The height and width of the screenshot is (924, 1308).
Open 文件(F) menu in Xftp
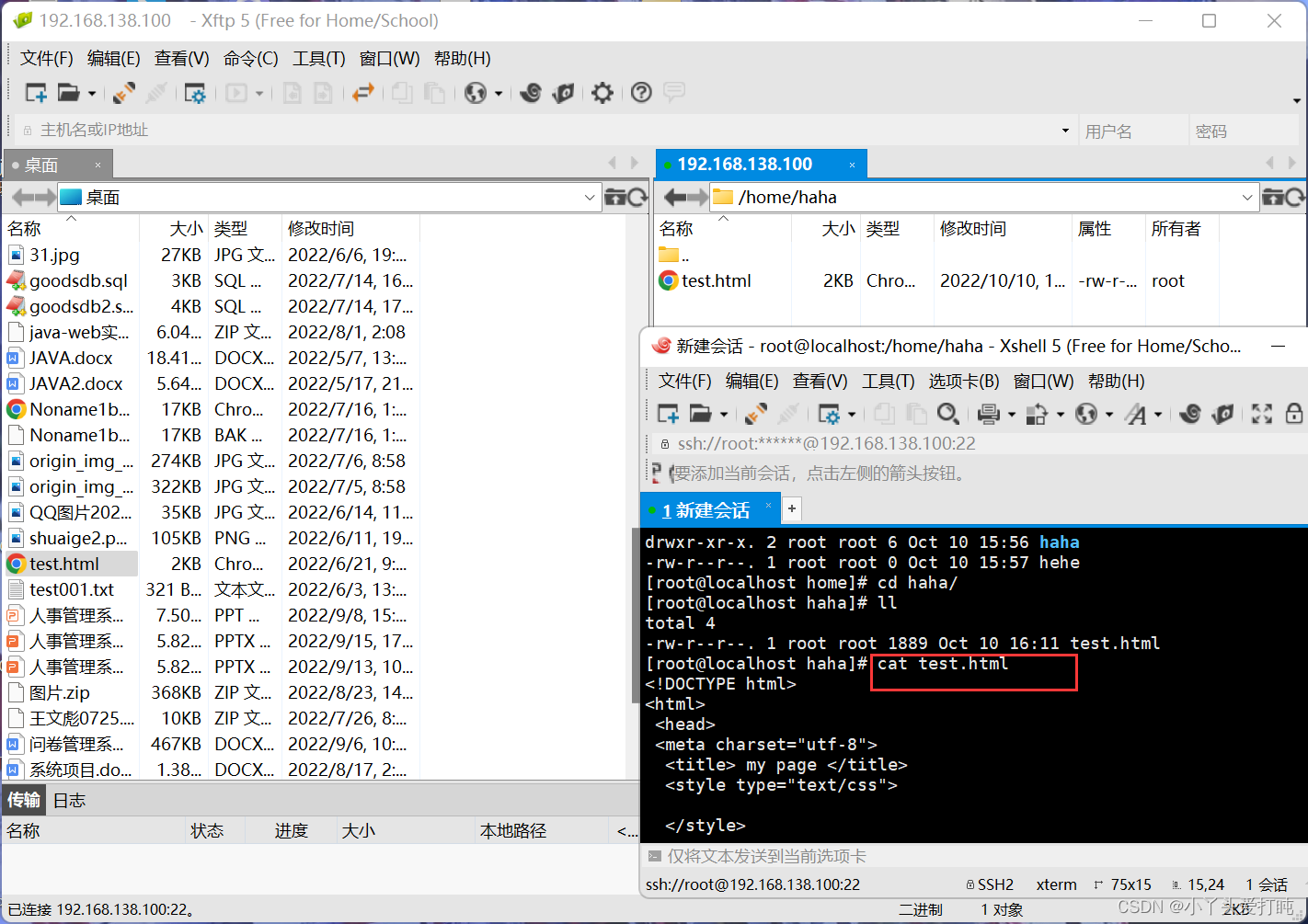(47, 59)
